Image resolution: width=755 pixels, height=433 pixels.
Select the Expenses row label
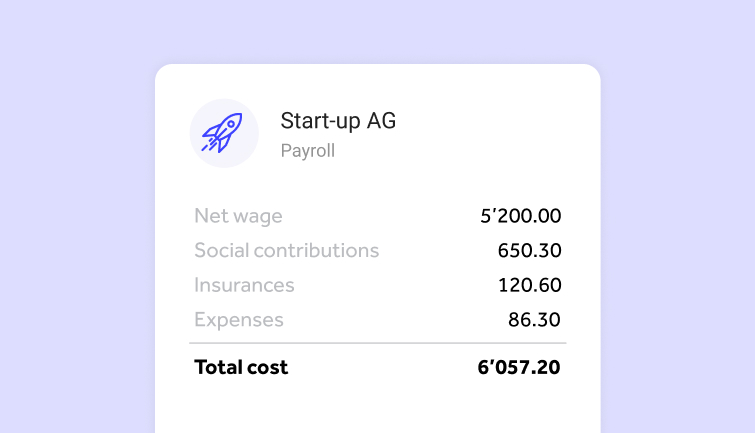click(x=239, y=320)
